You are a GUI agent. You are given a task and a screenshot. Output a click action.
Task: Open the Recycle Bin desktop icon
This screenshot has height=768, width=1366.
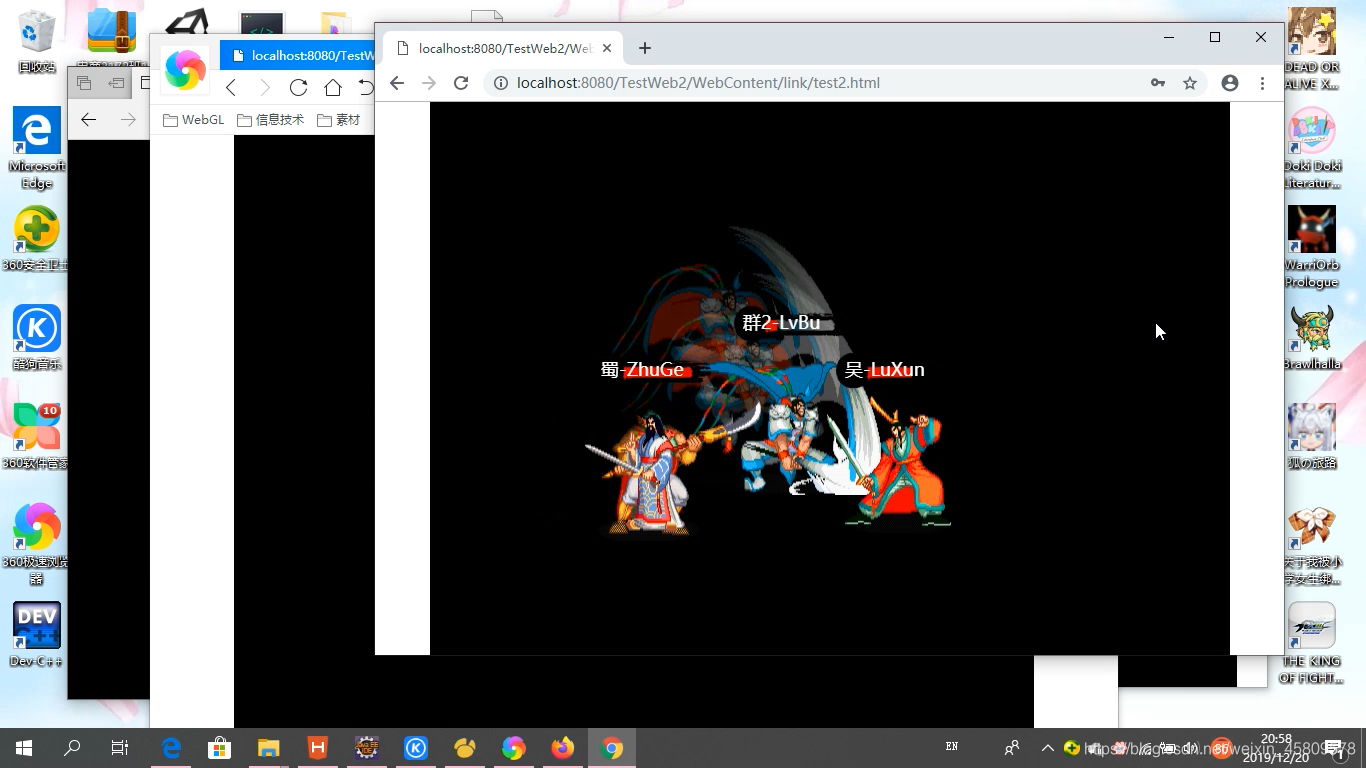pos(37,41)
